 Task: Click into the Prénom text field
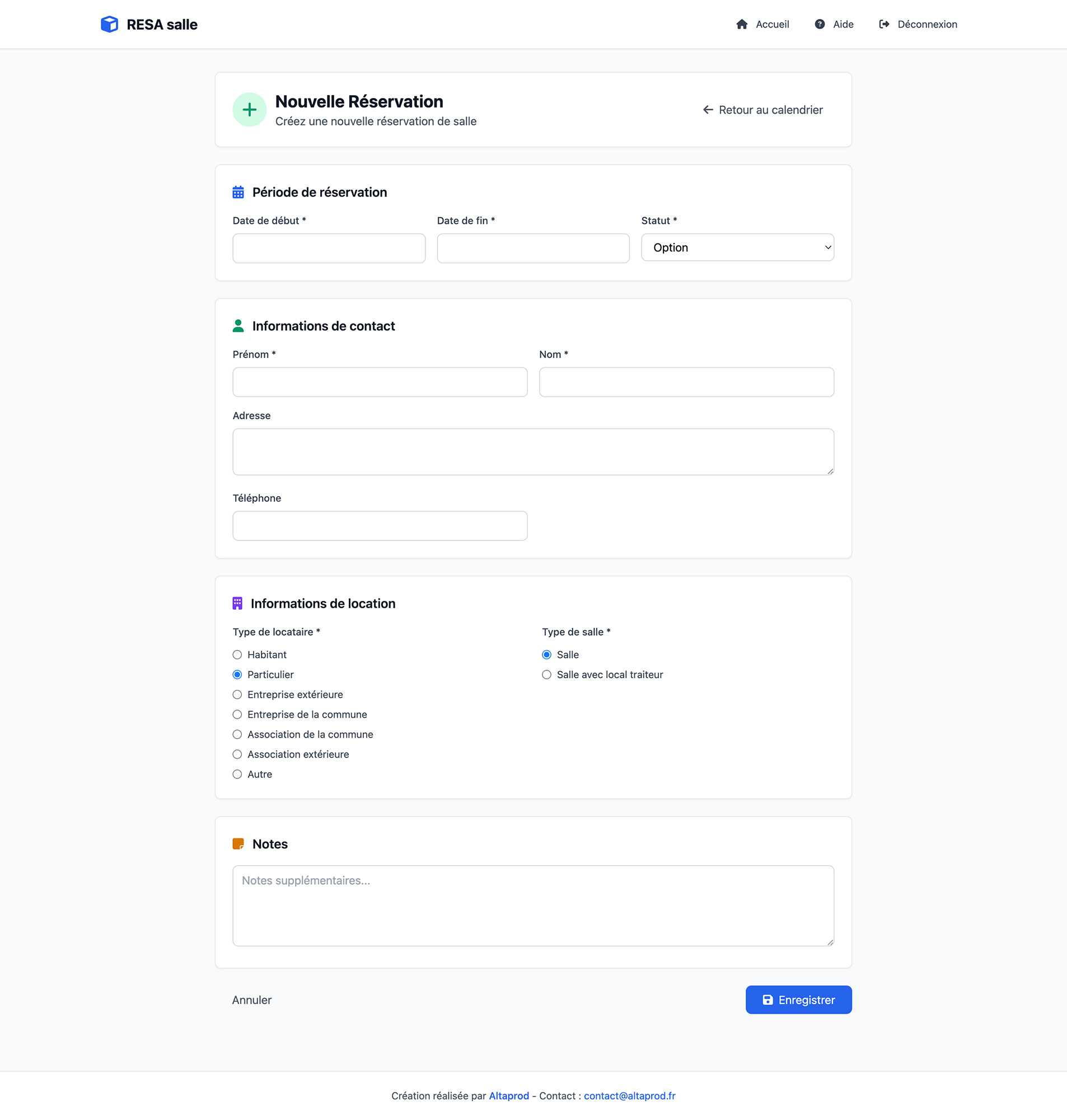(380, 382)
